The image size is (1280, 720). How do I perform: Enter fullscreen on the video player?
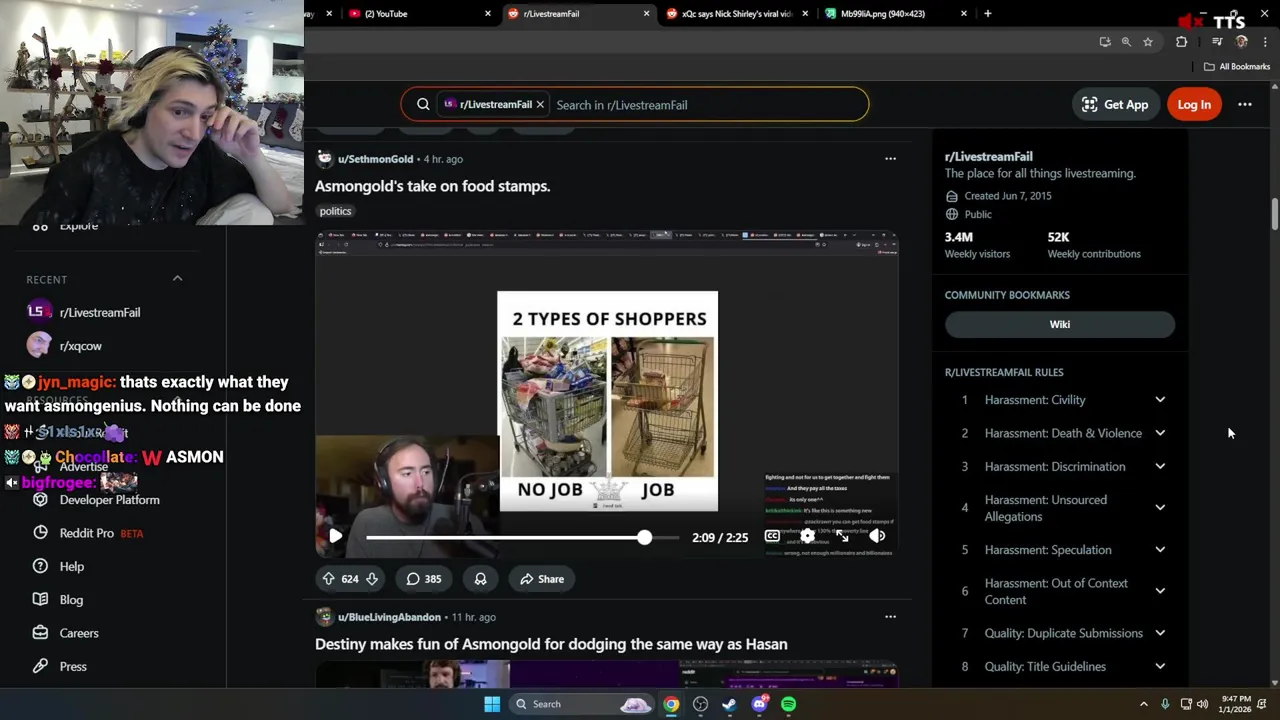842,537
